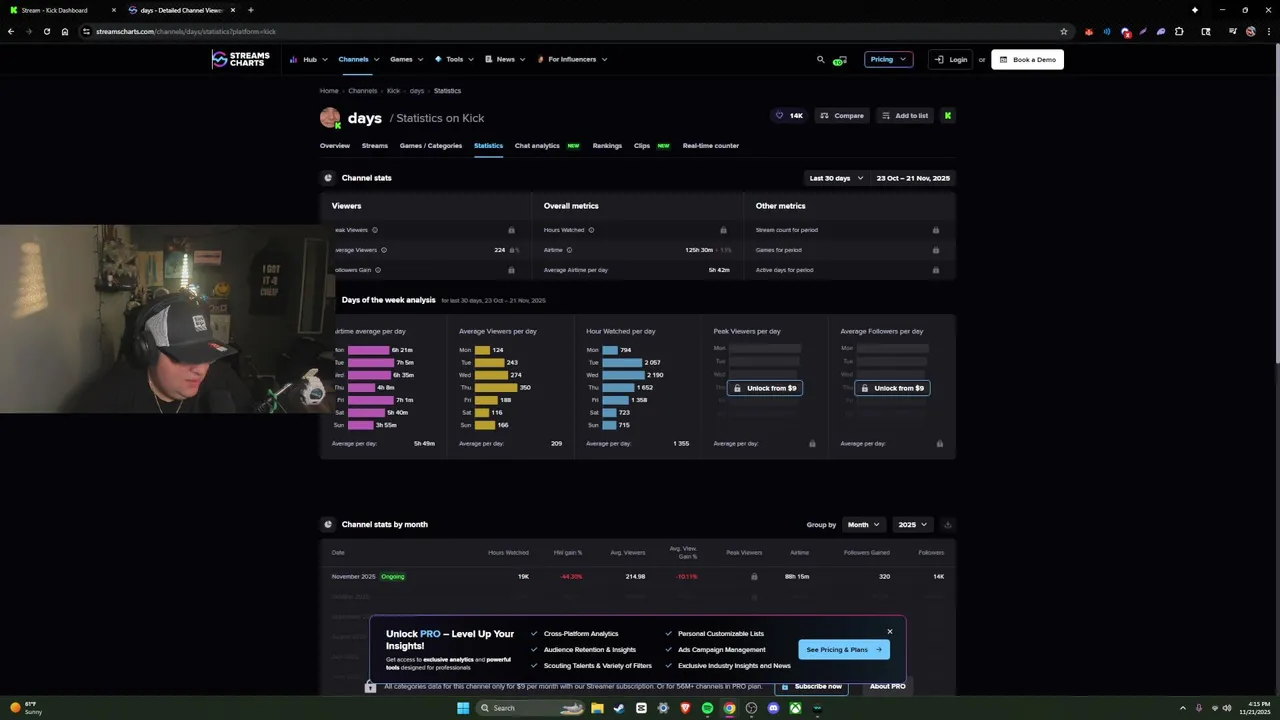Click the pie chart icon beside Channel stats by month
Screen dimensions: 1280x720
pyautogui.click(x=328, y=524)
